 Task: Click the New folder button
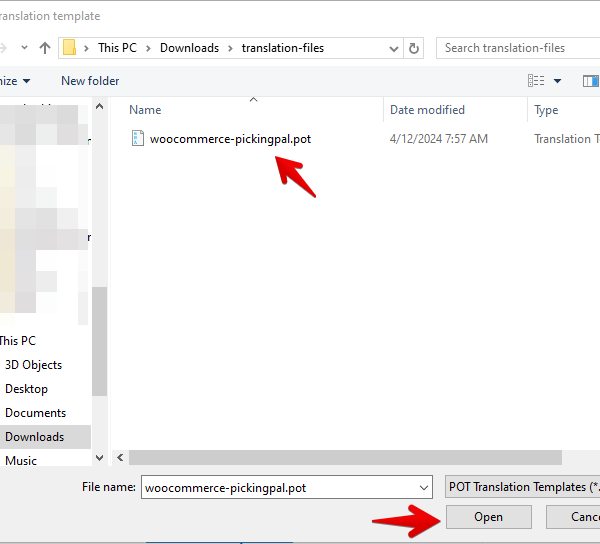coord(90,81)
